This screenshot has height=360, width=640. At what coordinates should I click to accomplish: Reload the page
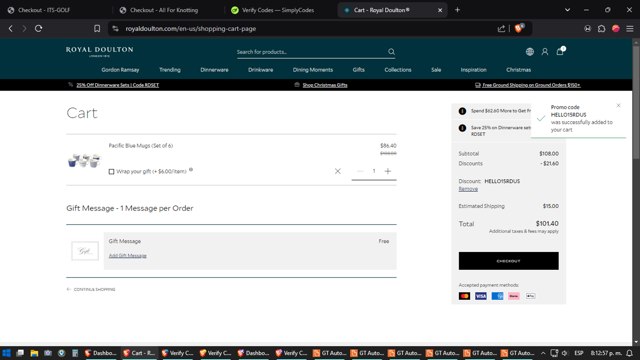click(x=38, y=29)
